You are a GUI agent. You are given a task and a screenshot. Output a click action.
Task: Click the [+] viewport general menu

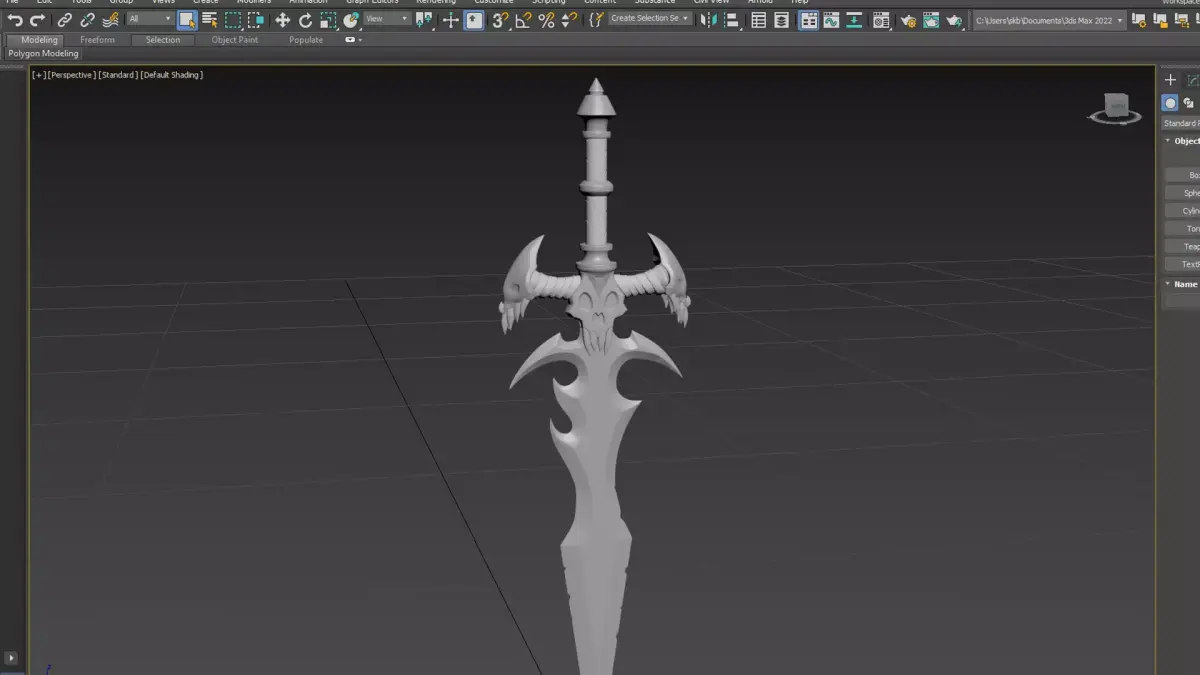[x=38, y=75]
